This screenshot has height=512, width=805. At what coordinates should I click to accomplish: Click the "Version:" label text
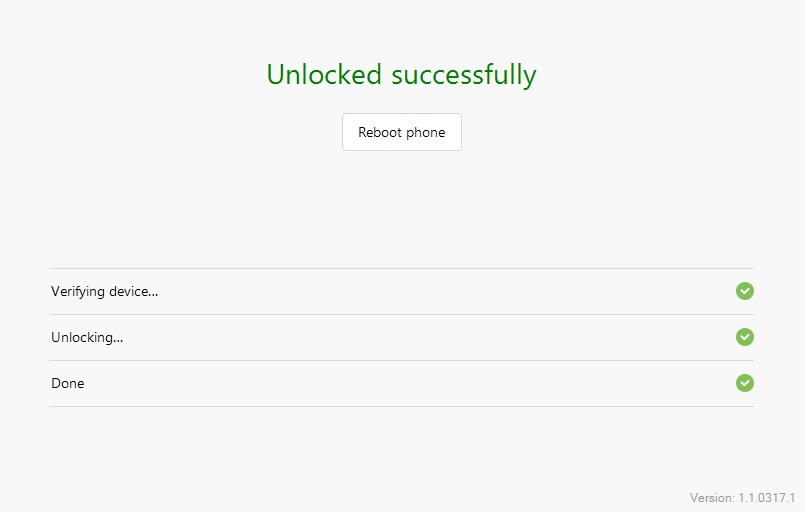click(x=712, y=497)
